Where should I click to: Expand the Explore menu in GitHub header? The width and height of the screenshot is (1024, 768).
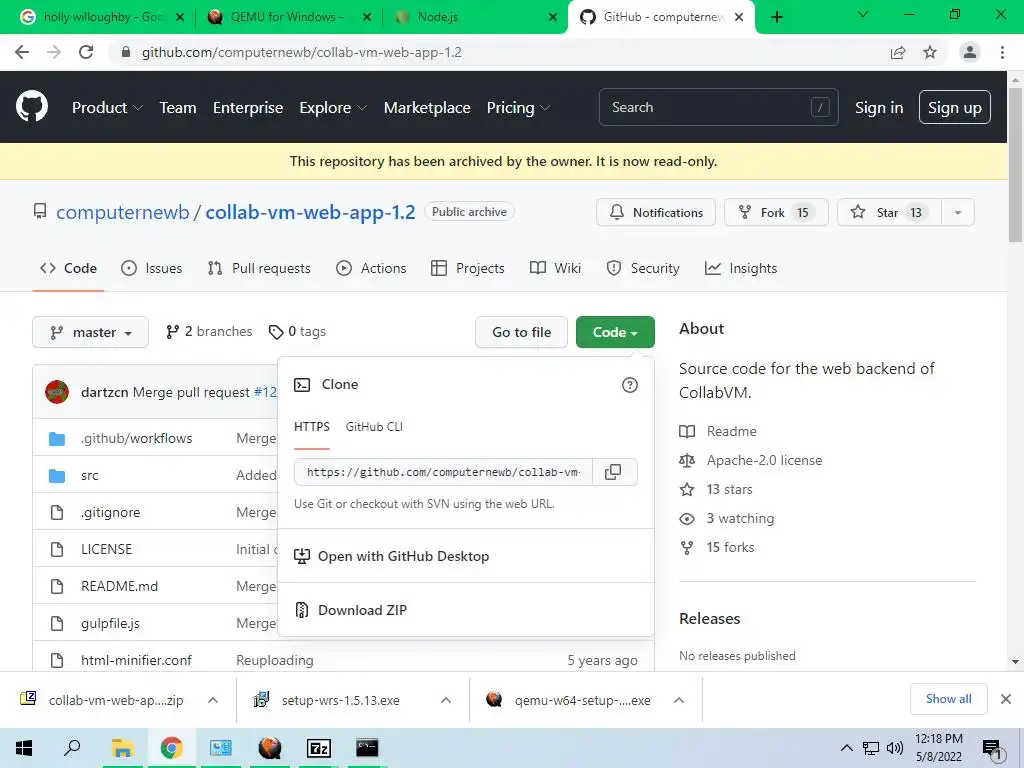coord(332,108)
